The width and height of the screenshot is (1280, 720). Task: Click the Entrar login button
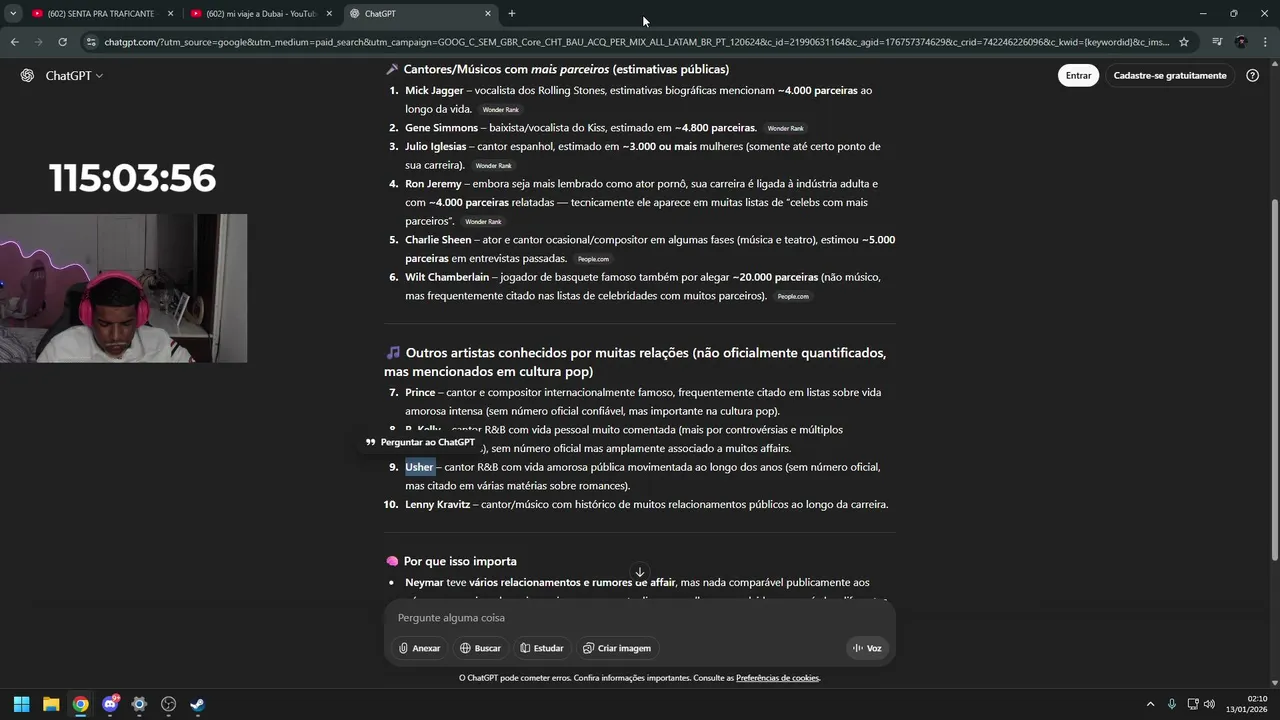click(1078, 76)
